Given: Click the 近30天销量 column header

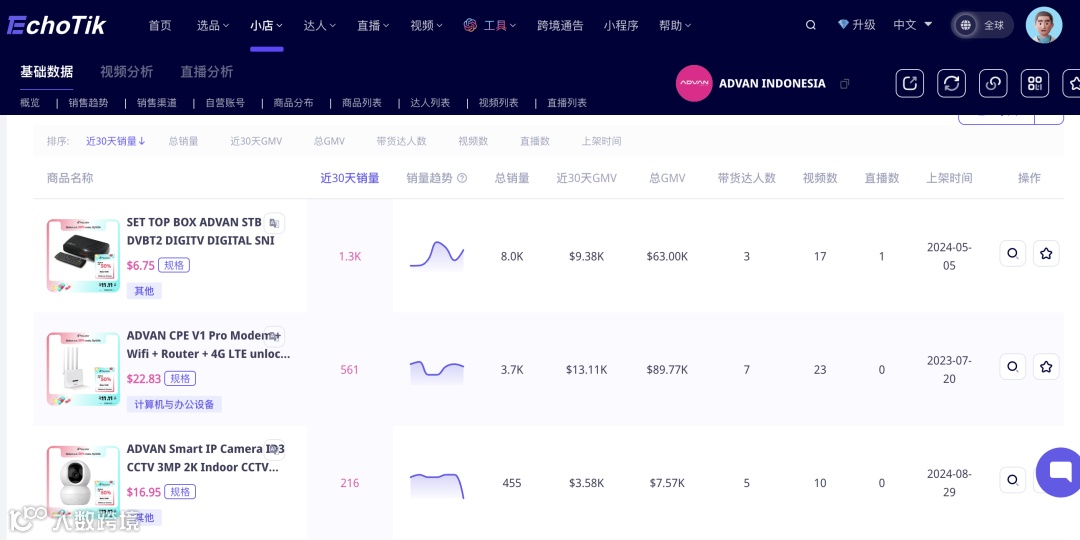Looking at the screenshot, I should [x=350, y=178].
